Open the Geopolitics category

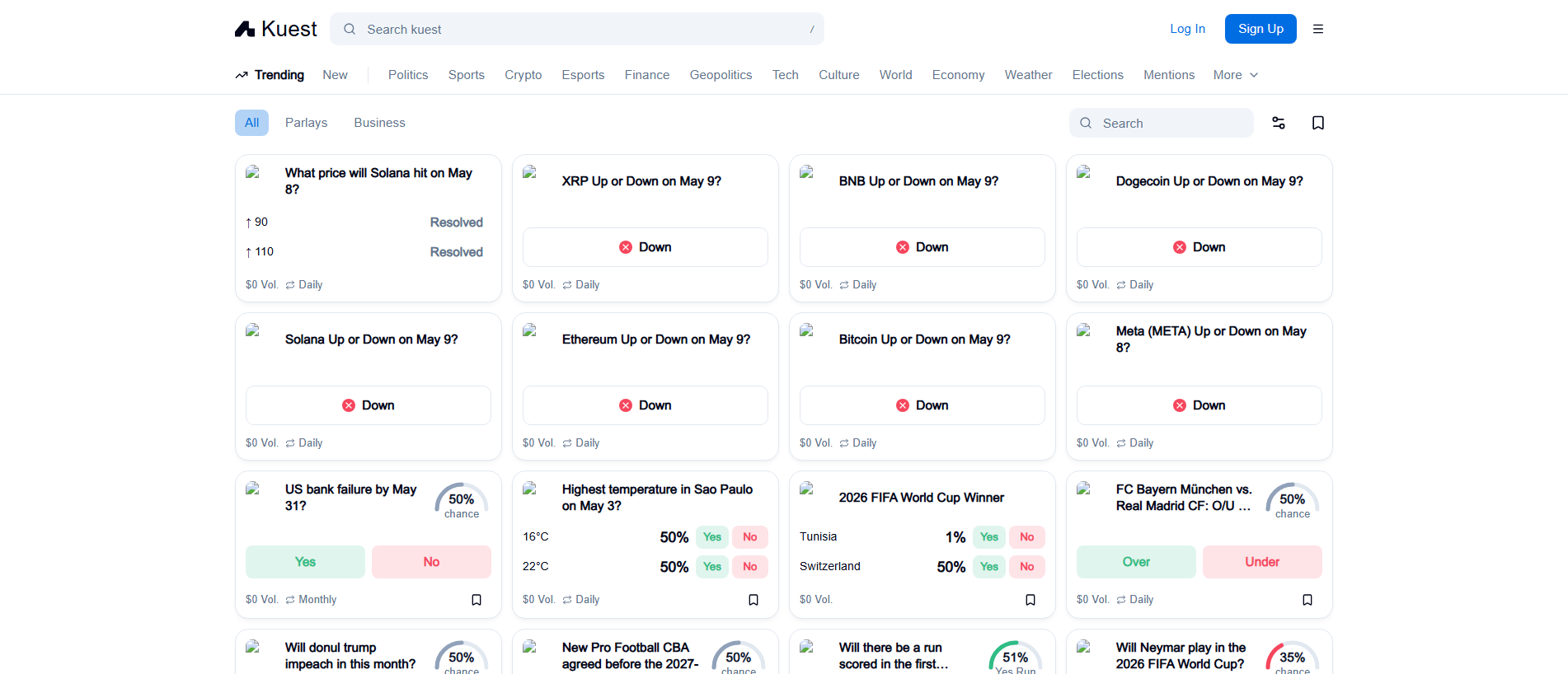click(721, 75)
